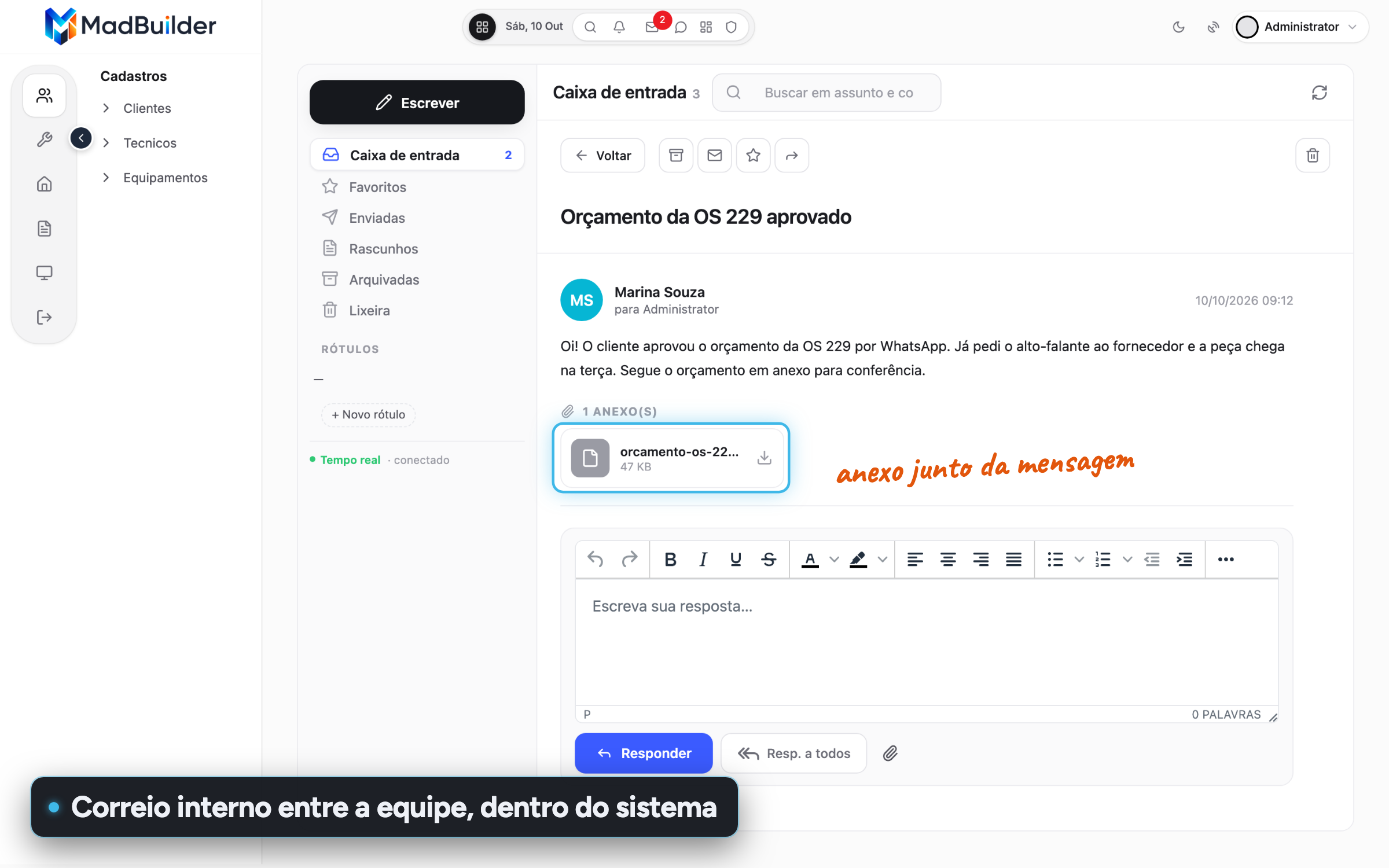Click the Responder button
1389x868 pixels.
click(644, 753)
